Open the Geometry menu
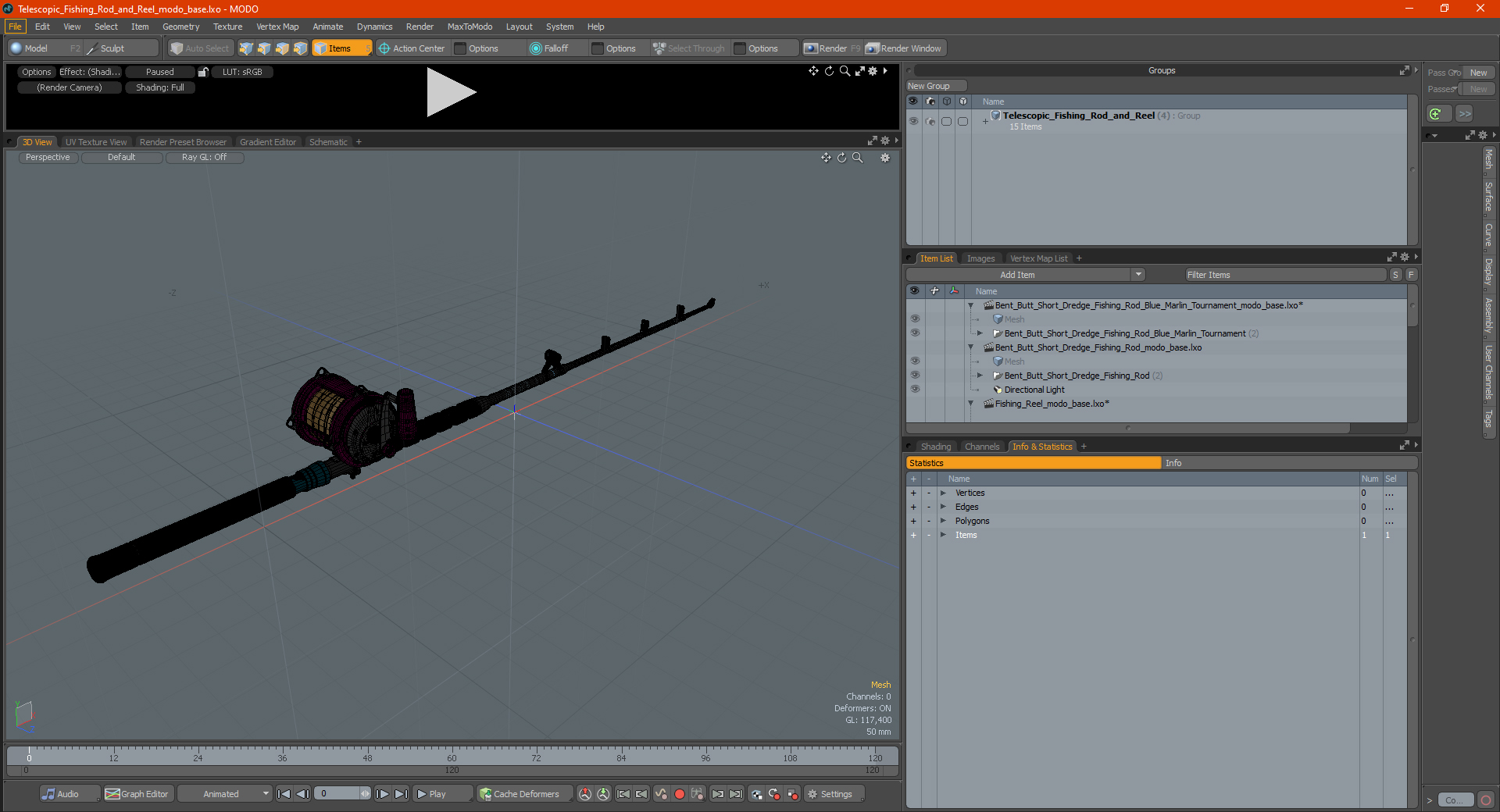The width and height of the screenshot is (1500, 812). (180, 27)
